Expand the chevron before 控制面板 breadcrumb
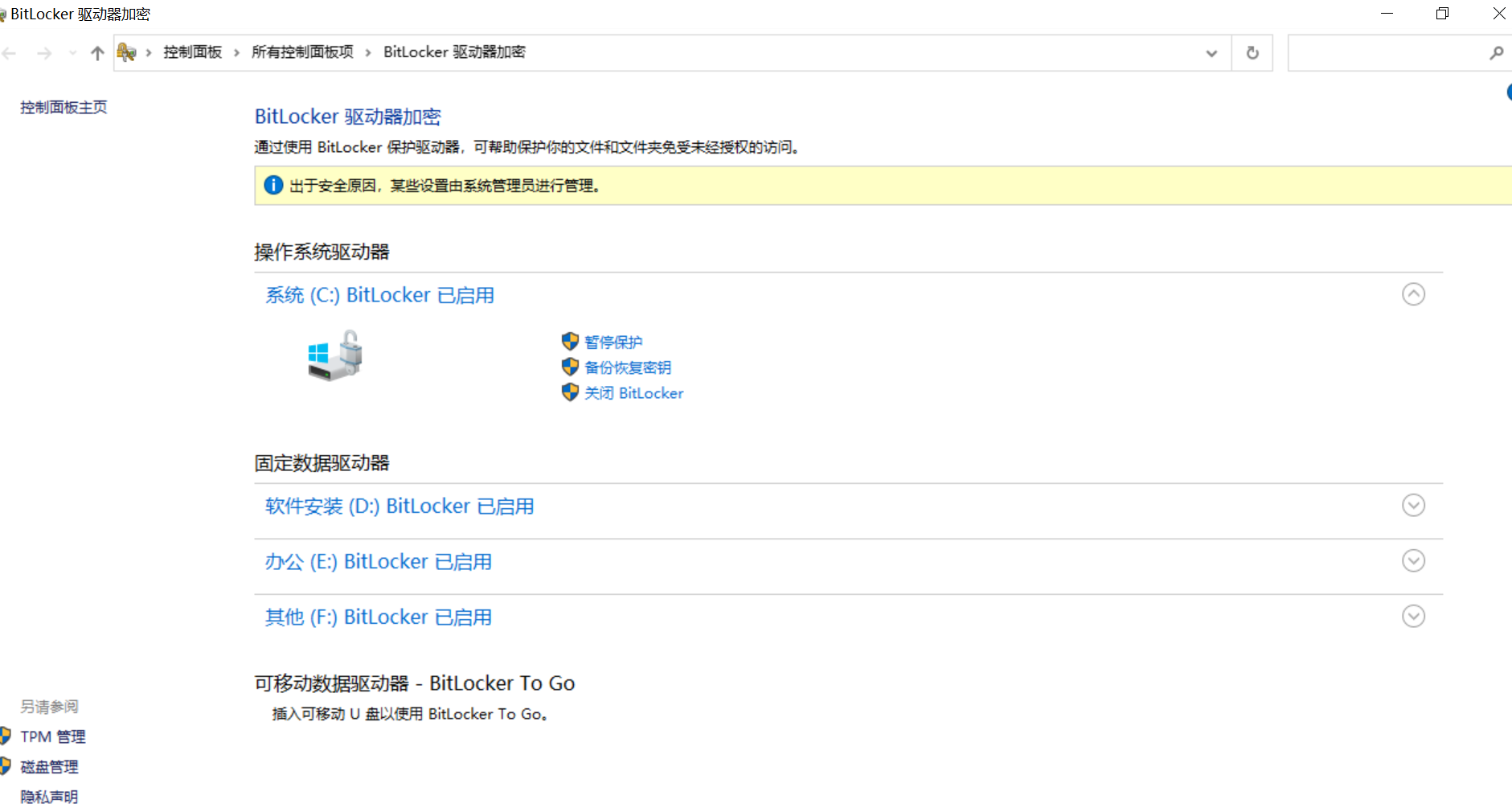The width and height of the screenshot is (1512, 808). [x=149, y=53]
